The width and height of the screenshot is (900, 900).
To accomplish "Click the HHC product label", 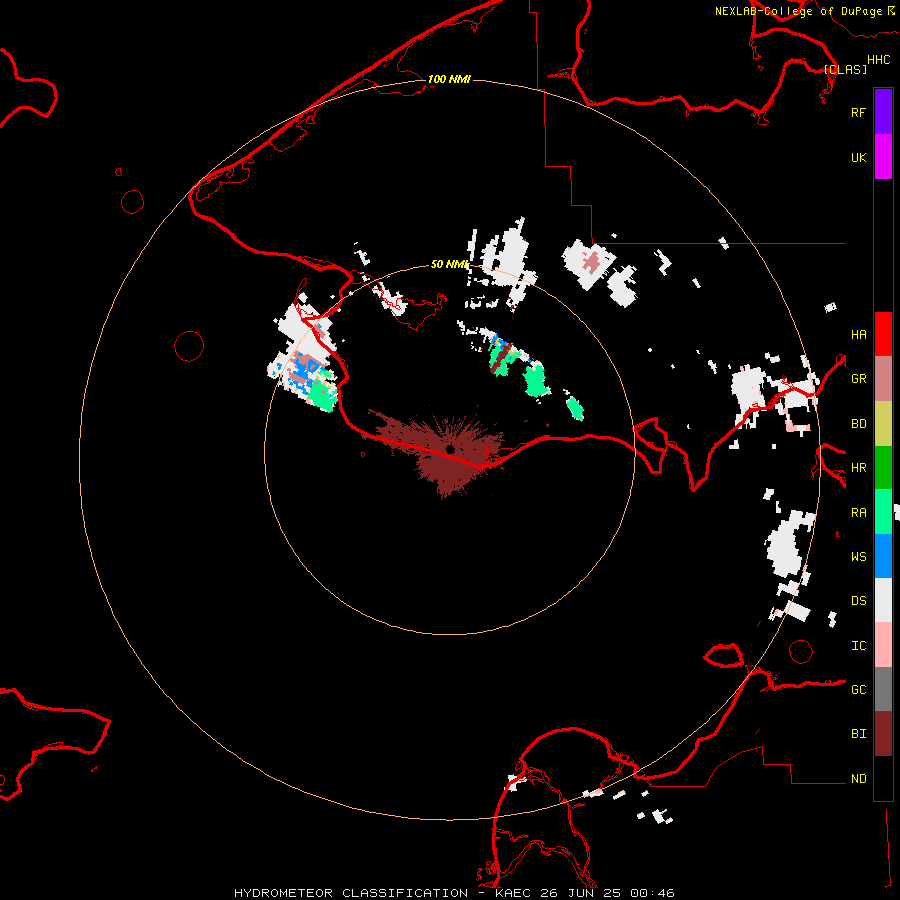I will click(878, 60).
